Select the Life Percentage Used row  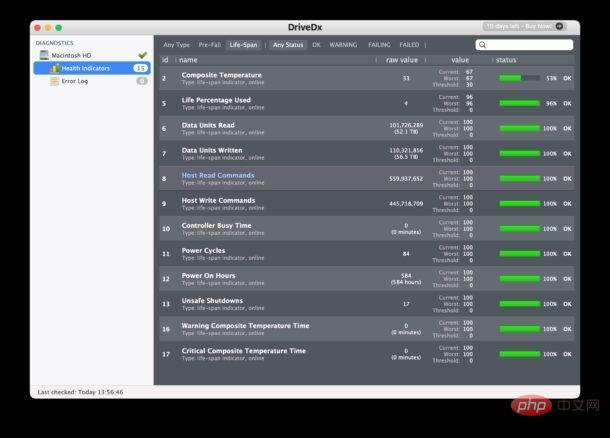click(366, 103)
